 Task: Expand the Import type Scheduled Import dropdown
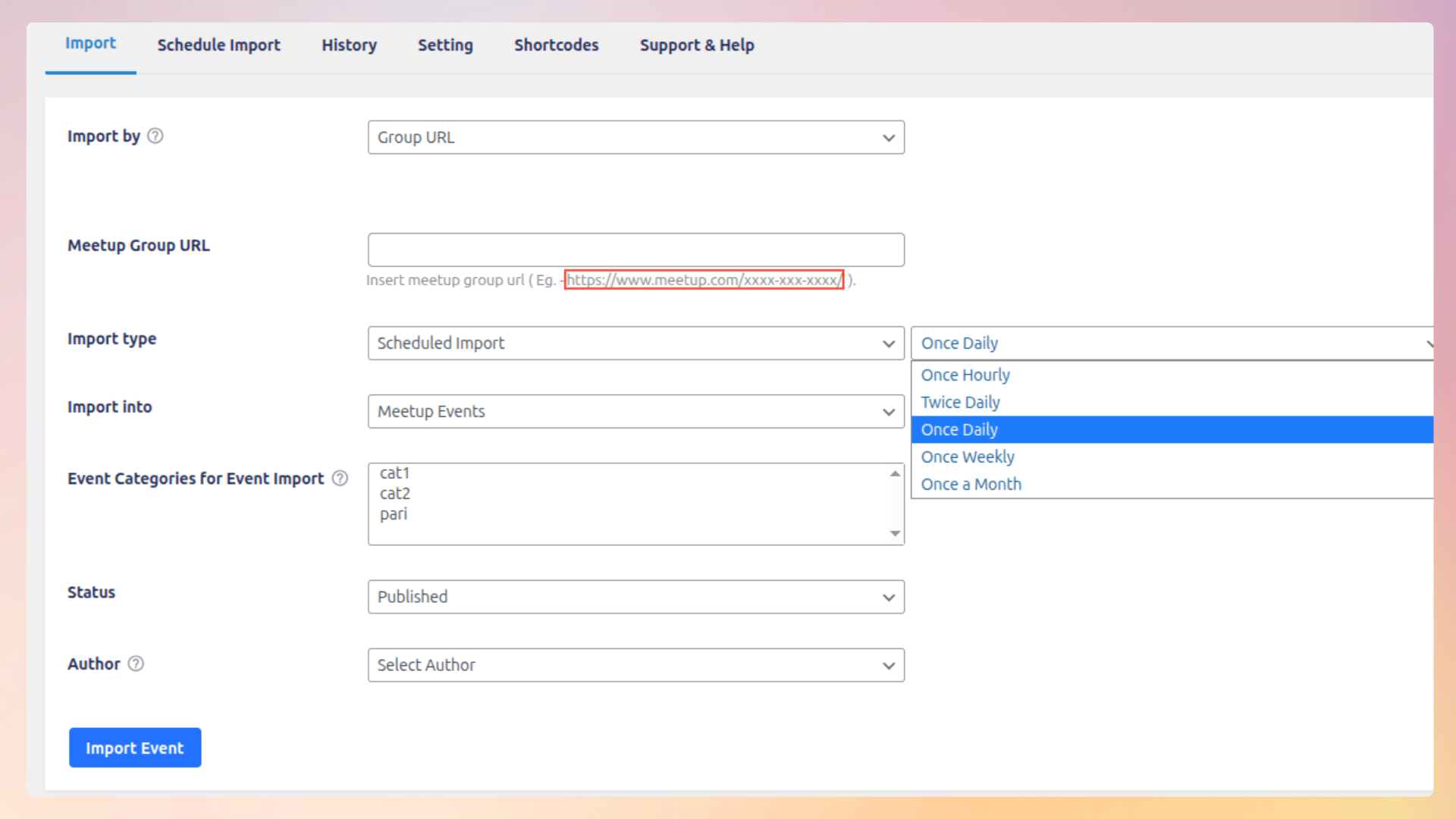(x=635, y=343)
